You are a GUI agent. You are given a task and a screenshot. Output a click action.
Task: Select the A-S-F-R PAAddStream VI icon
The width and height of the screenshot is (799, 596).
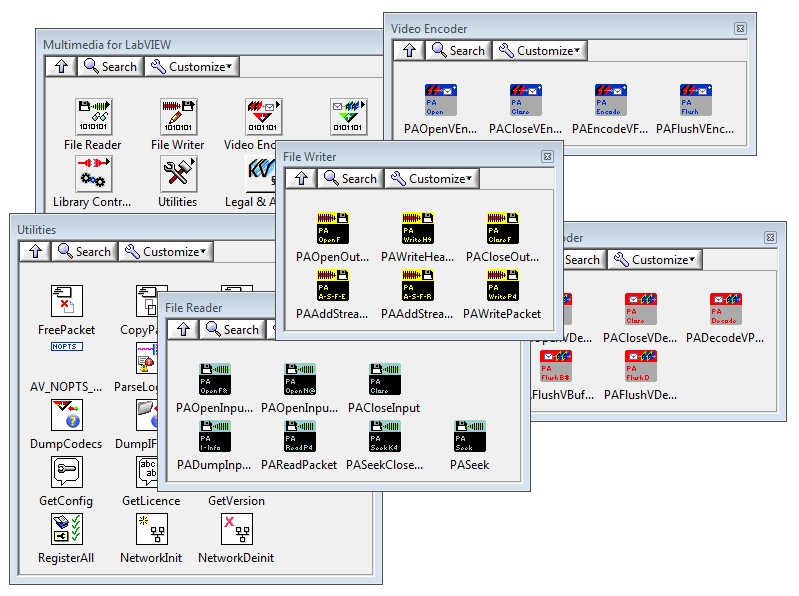(418, 285)
